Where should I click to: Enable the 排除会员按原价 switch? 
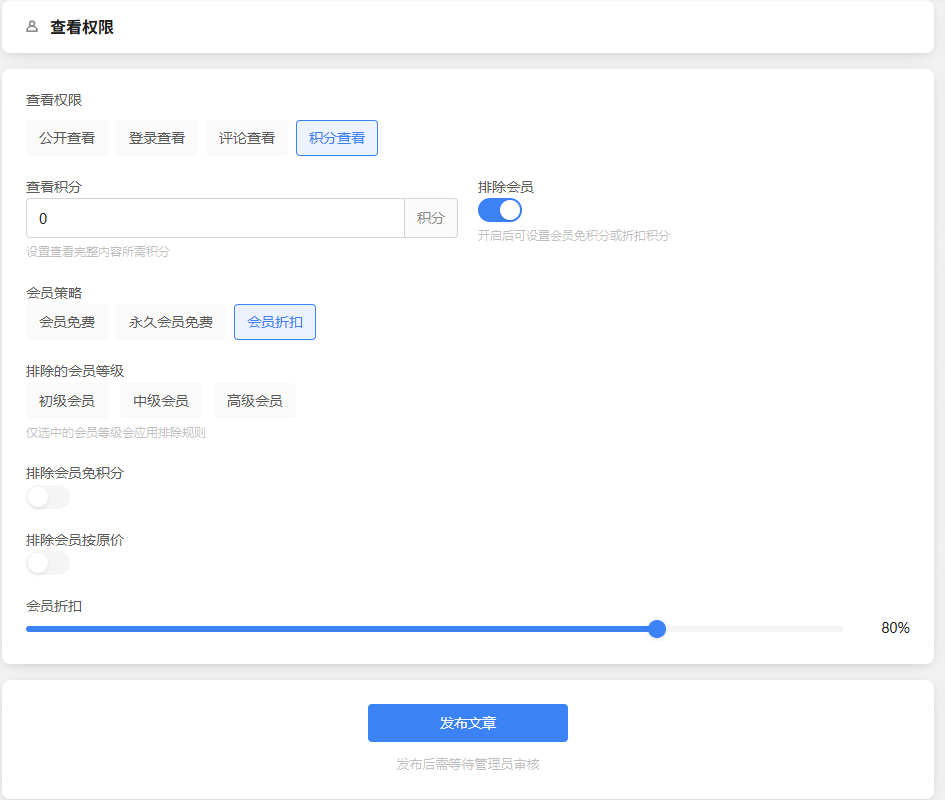click(48, 564)
